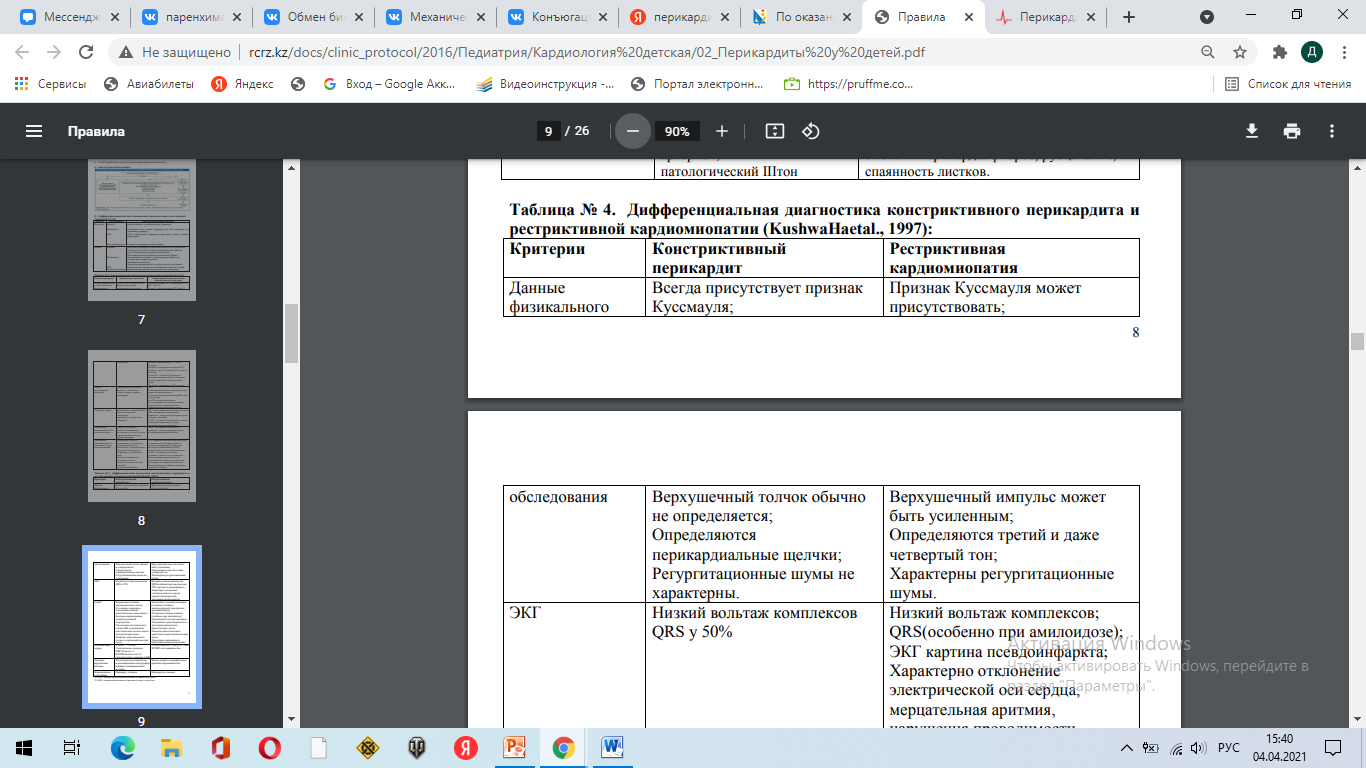The width and height of the screenshot is (1366, 768).
Task: Open PowerPoint from the taskbar
Action: click(515, 747)
